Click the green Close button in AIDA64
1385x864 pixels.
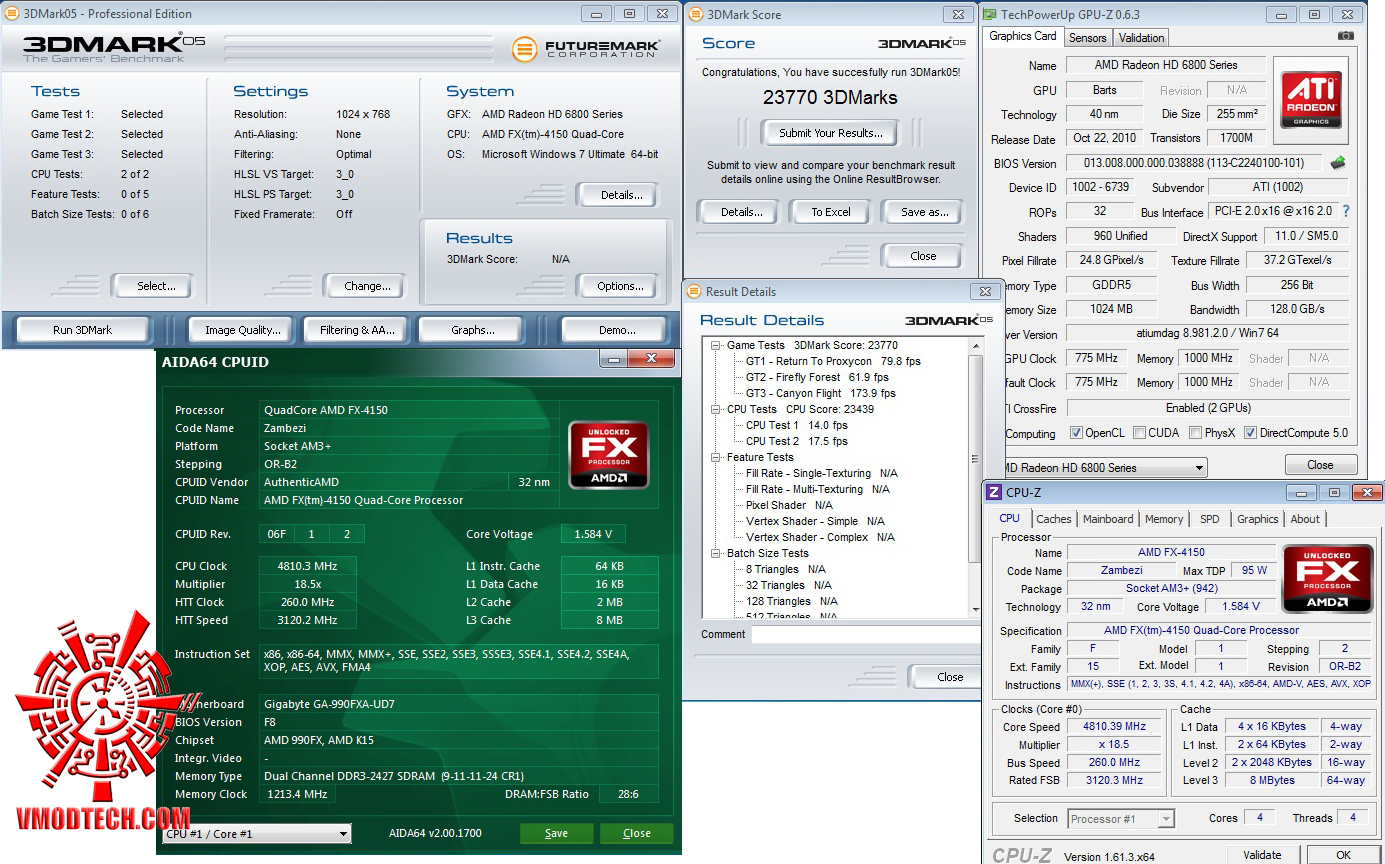[637, 833]
